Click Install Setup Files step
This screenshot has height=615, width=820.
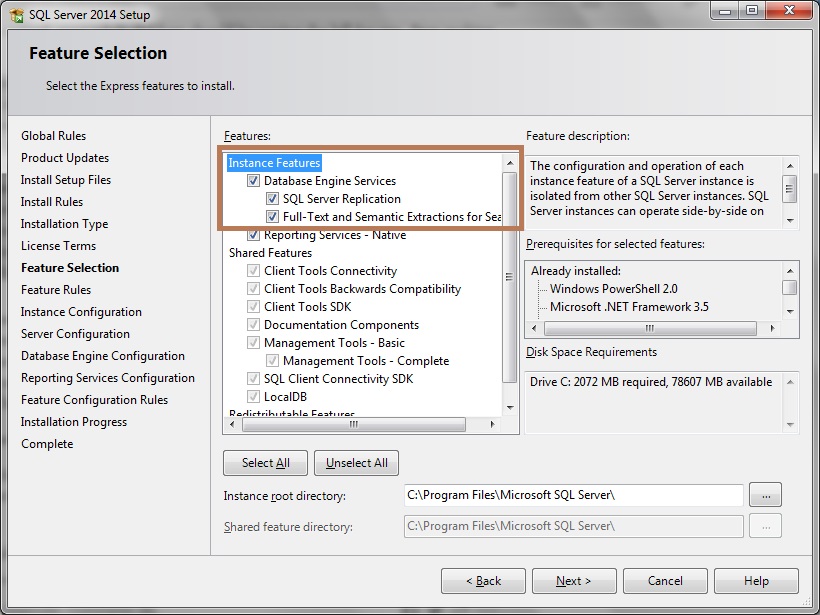(x=66, y=180)
